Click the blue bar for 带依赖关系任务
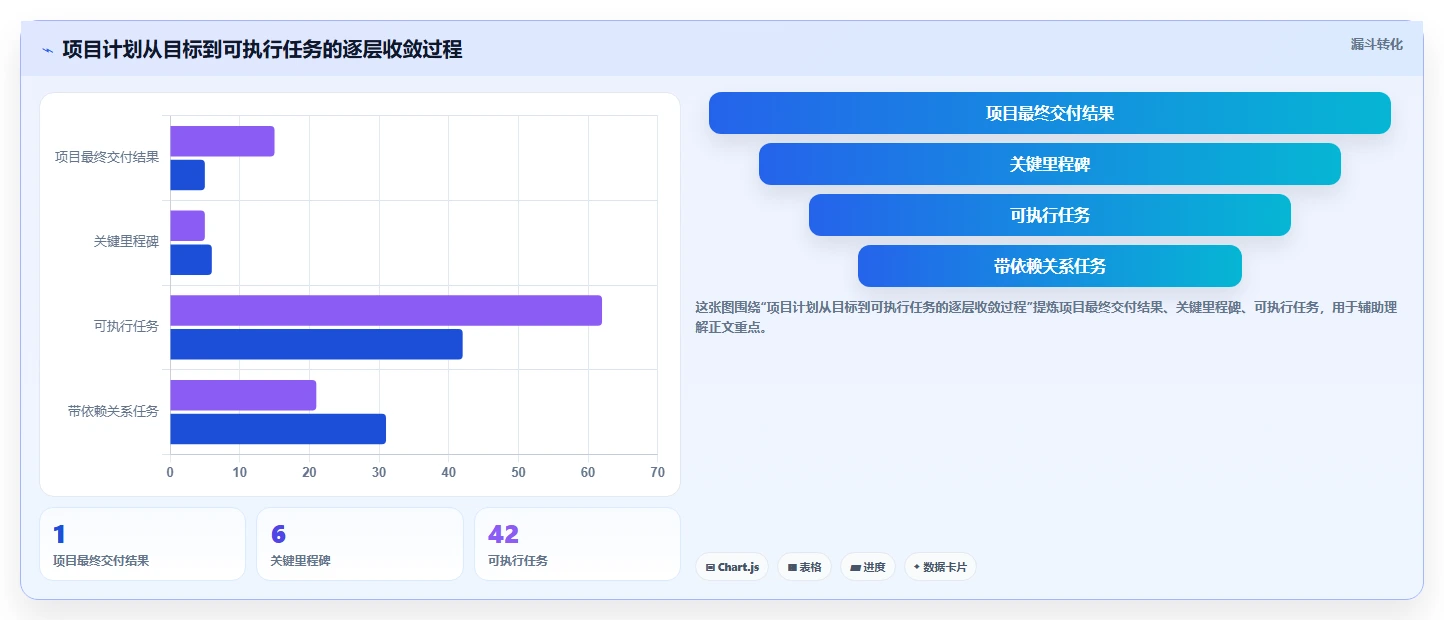Image resolution: width=1444 pixels, height=620 pixels. coord(278,429)
